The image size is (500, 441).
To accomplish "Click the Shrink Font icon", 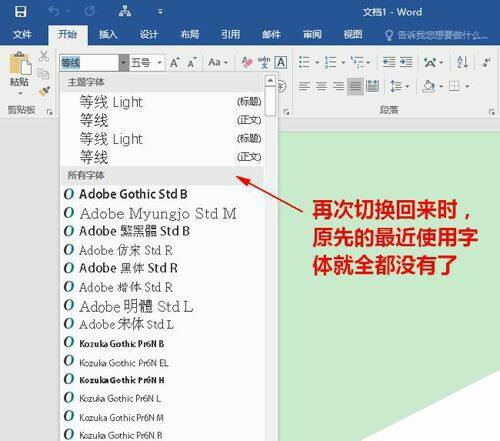I will pyautogui.click(x=192, y=62).
